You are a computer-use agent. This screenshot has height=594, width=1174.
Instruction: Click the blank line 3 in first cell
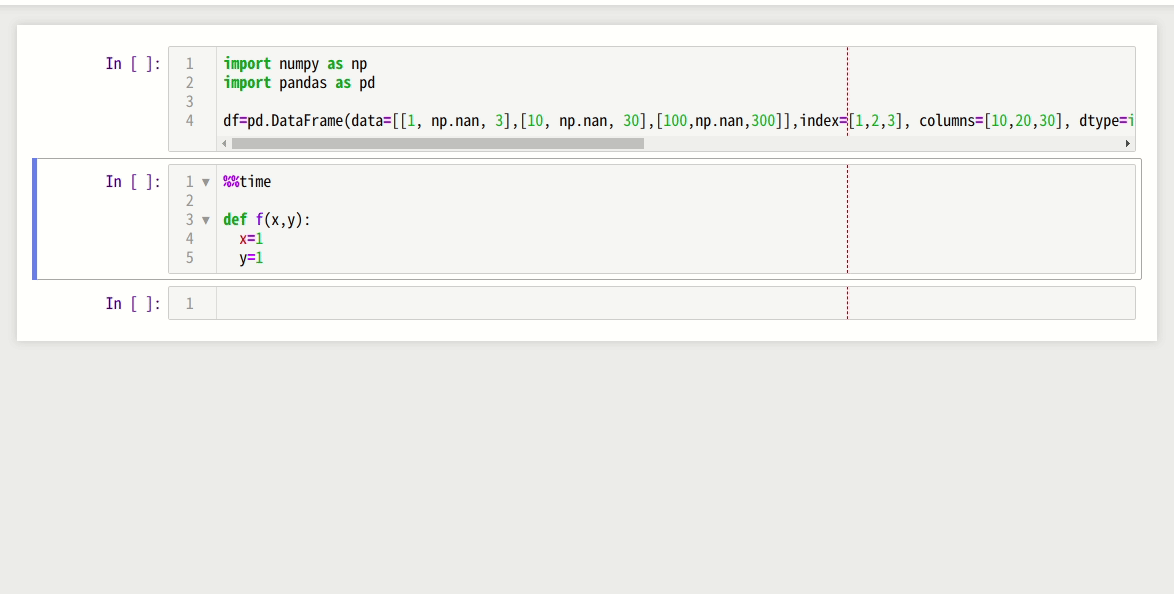pos(675,102)
